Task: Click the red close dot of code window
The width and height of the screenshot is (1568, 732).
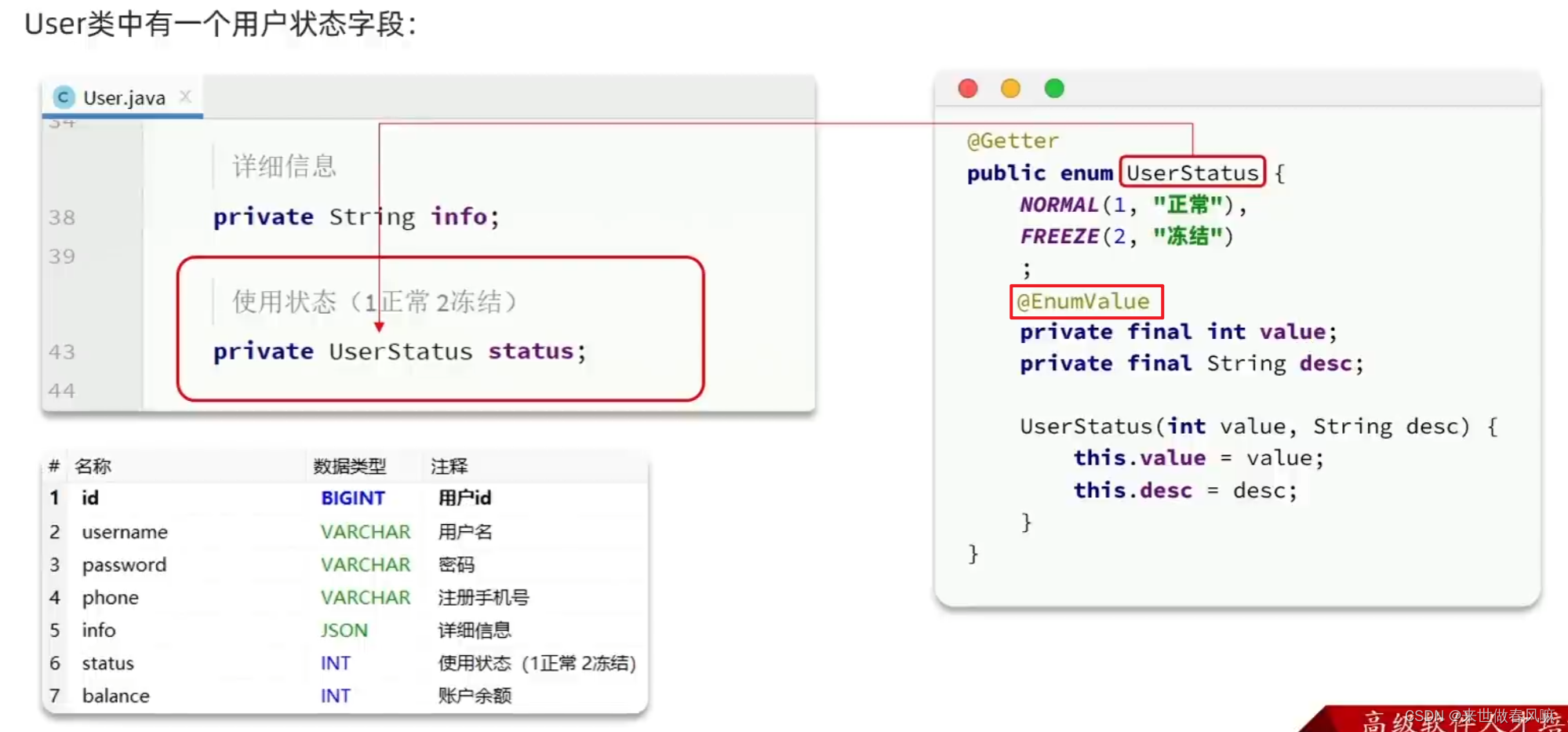Action: [968, 89]
